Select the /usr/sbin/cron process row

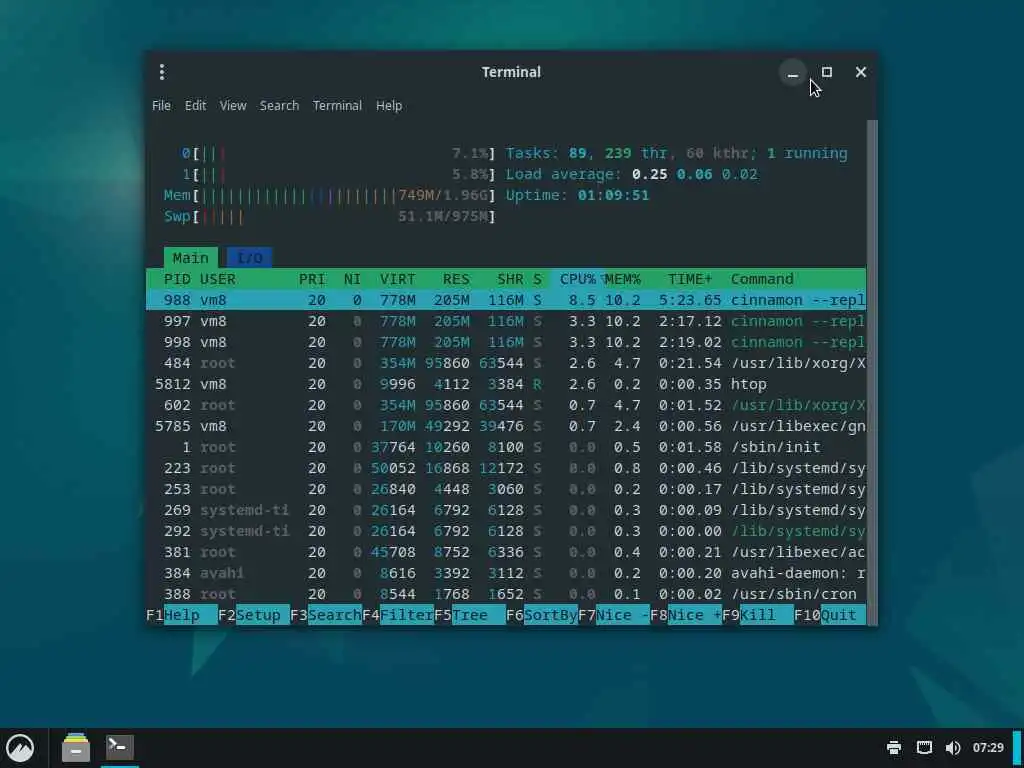506,594
